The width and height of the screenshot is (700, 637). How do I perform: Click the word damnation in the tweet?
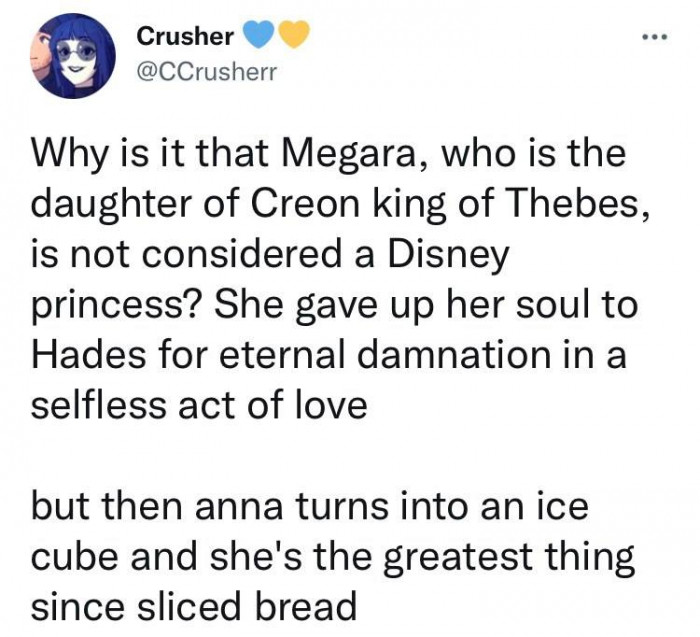pos(453,356)
